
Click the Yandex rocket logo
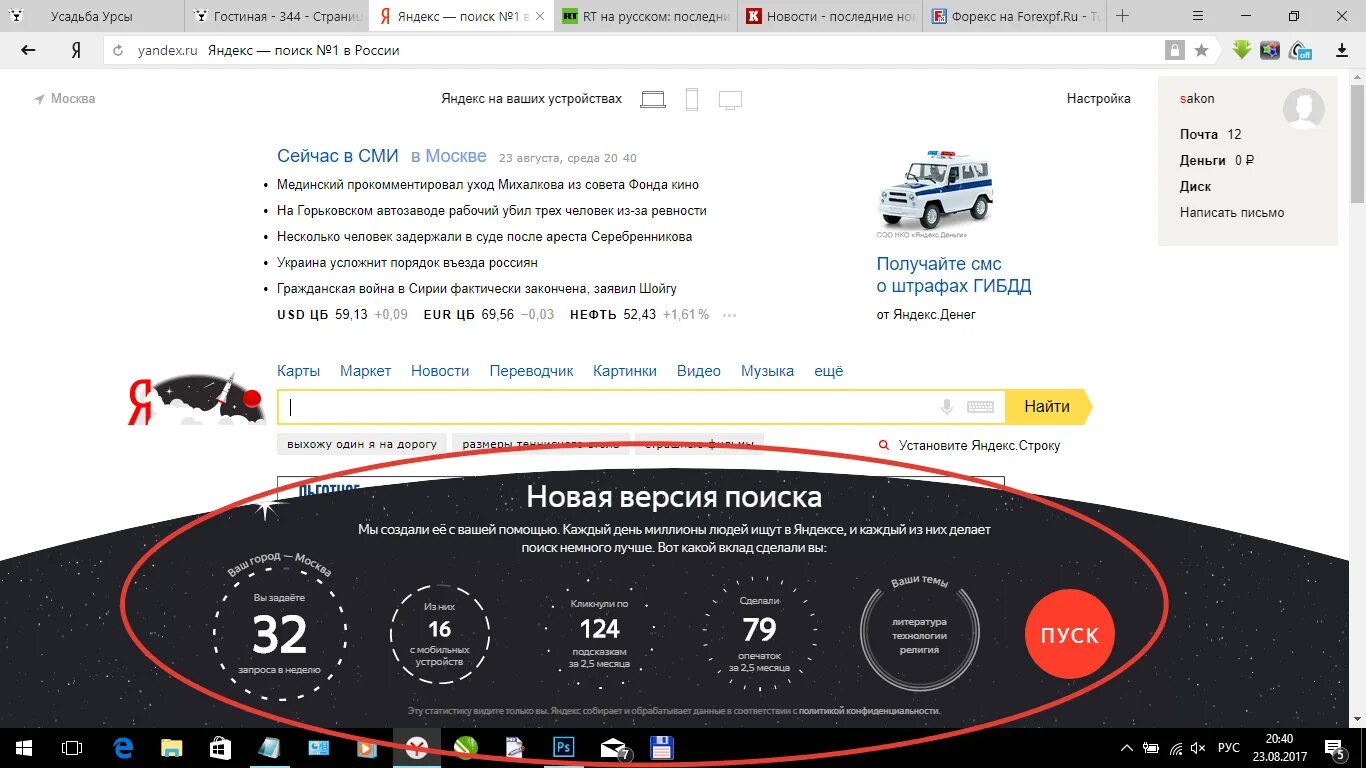point(196,398)
